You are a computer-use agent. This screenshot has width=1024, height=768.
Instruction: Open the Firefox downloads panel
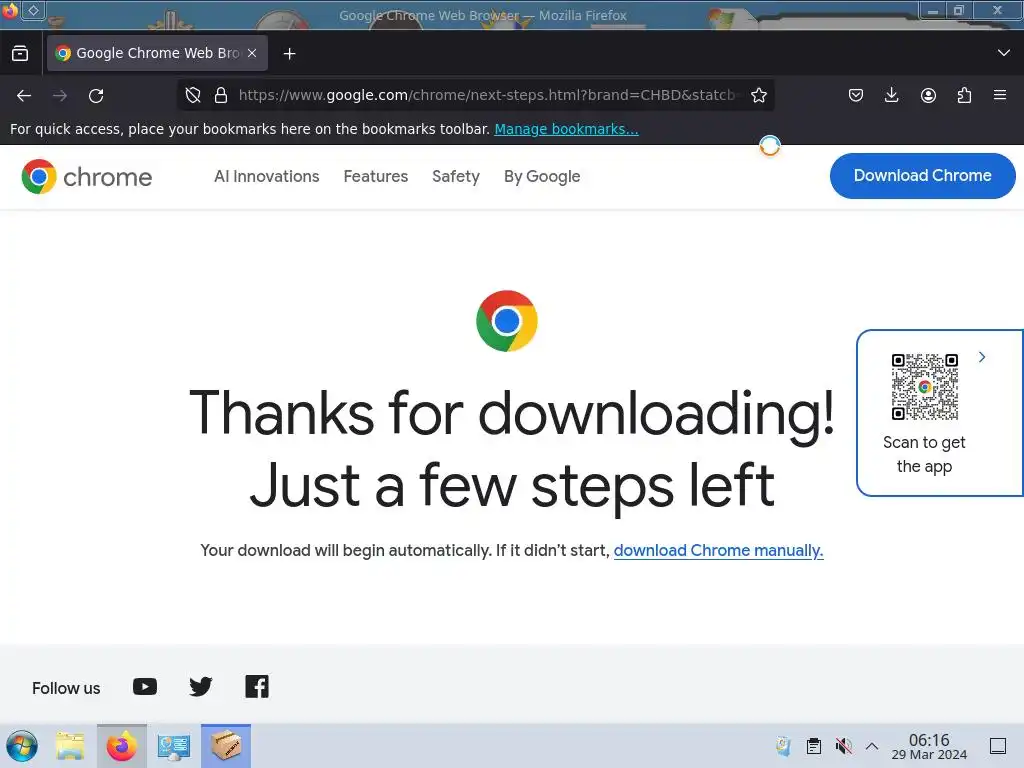point(891,95)
